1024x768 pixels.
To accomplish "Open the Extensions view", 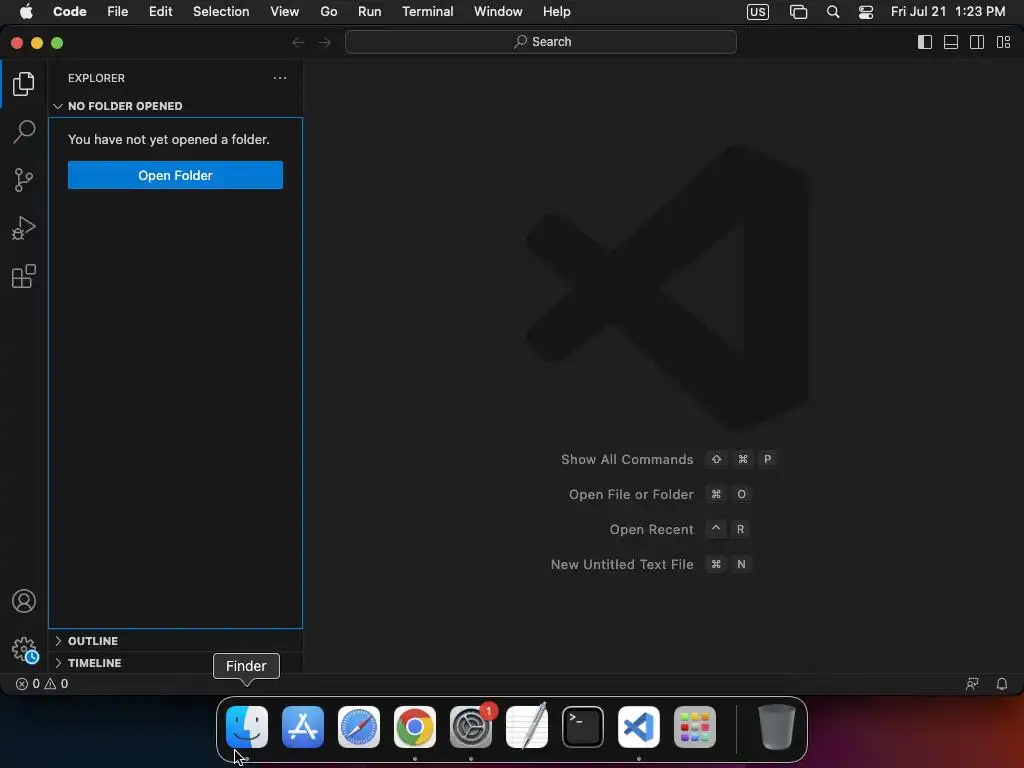I will [24, 276].
